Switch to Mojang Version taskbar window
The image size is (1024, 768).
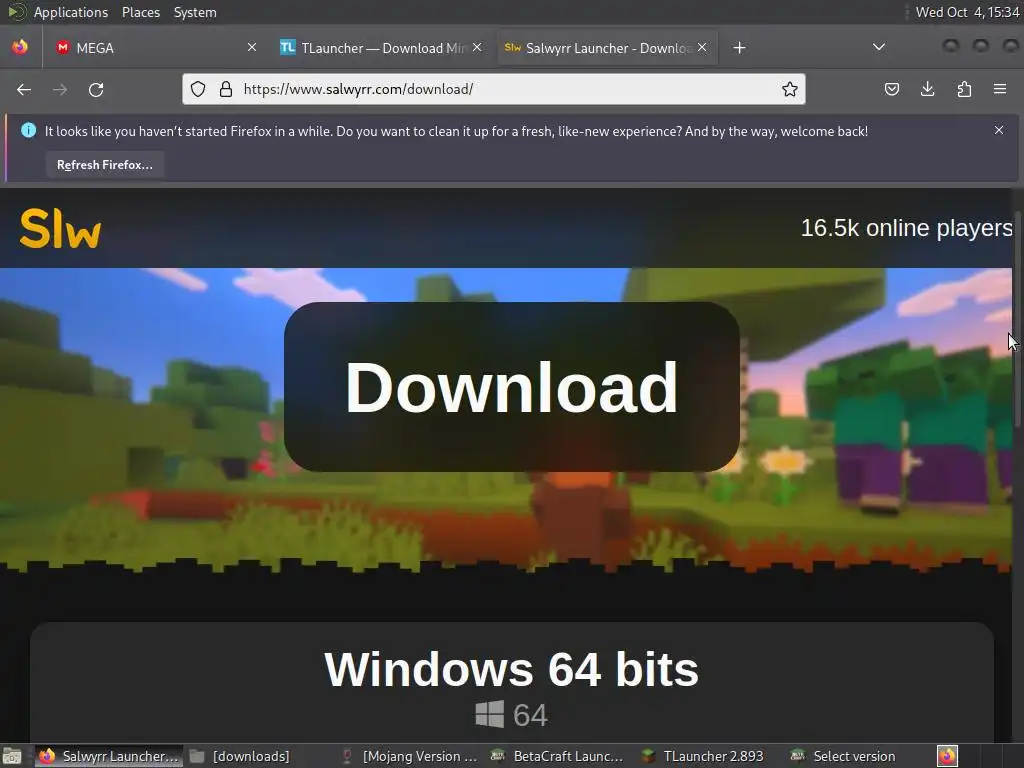(x=410, y=756)
